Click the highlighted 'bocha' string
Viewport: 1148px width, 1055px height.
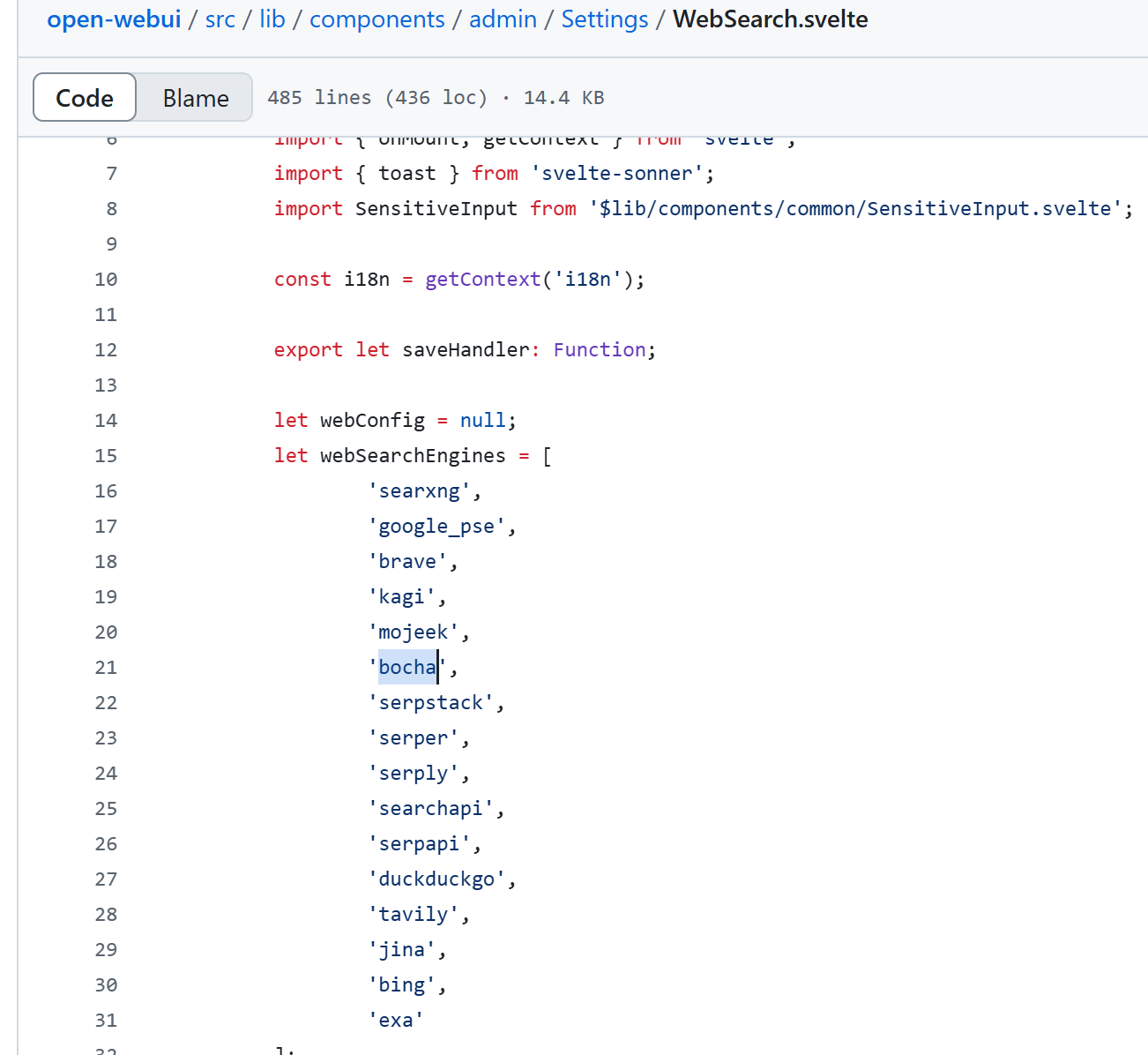(x=407, y=668)
